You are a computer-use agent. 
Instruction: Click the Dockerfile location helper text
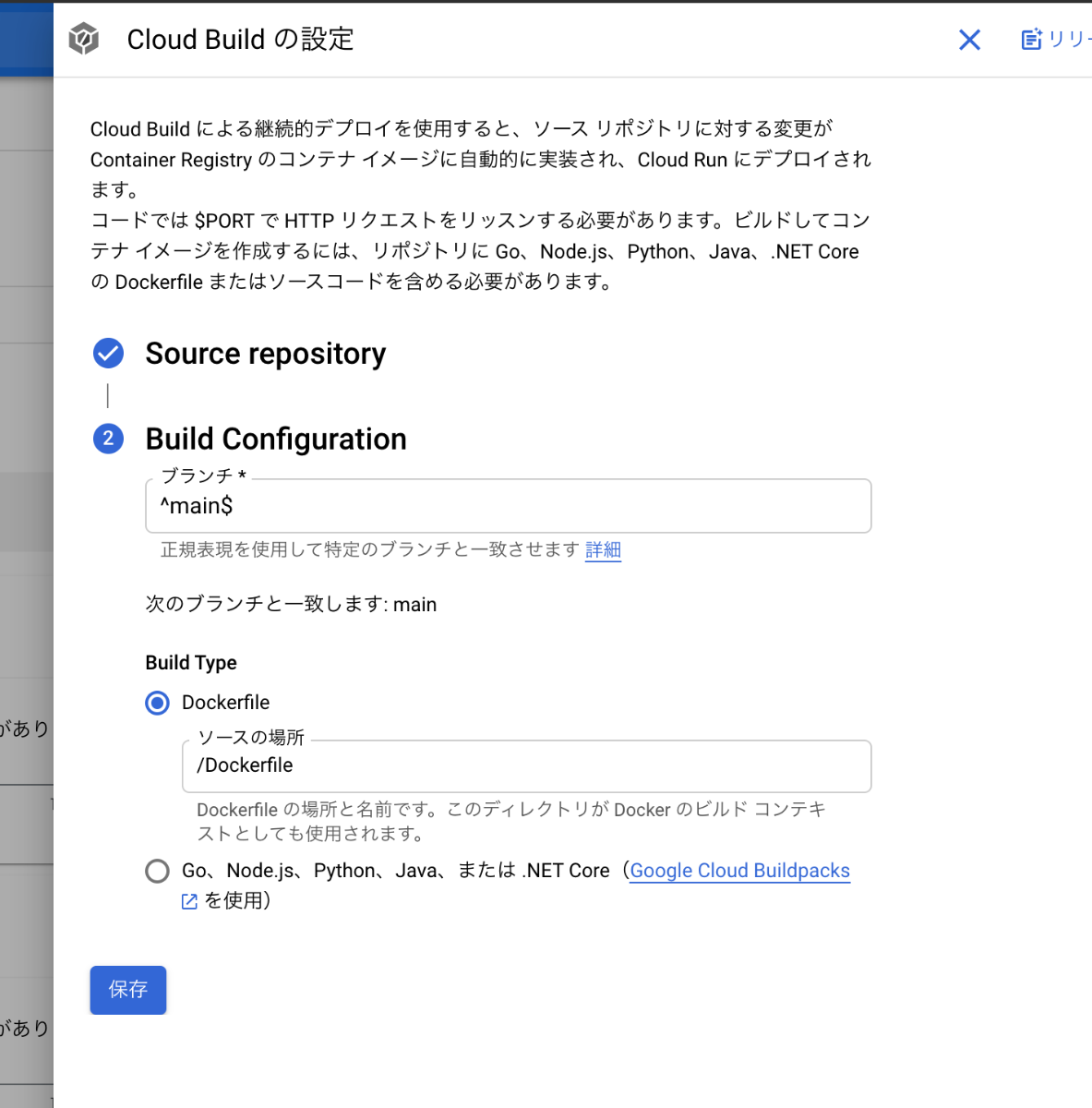coord(511,822)
